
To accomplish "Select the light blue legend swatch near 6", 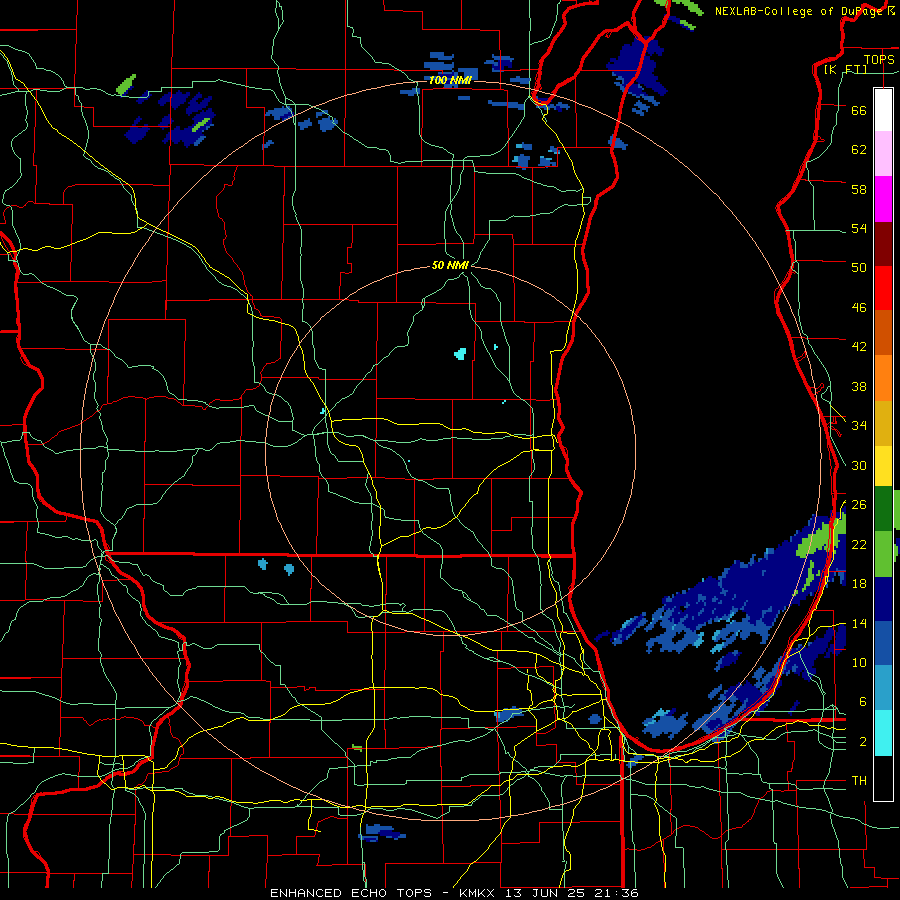I will [883, 688].
